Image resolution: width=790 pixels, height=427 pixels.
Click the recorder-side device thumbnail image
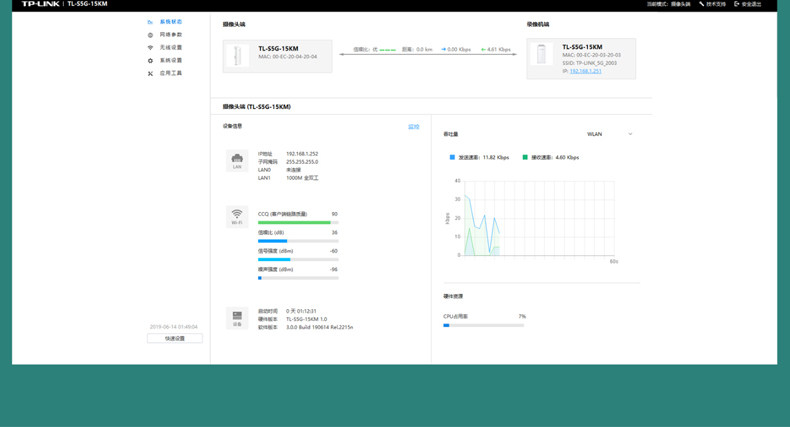[541, 54]
